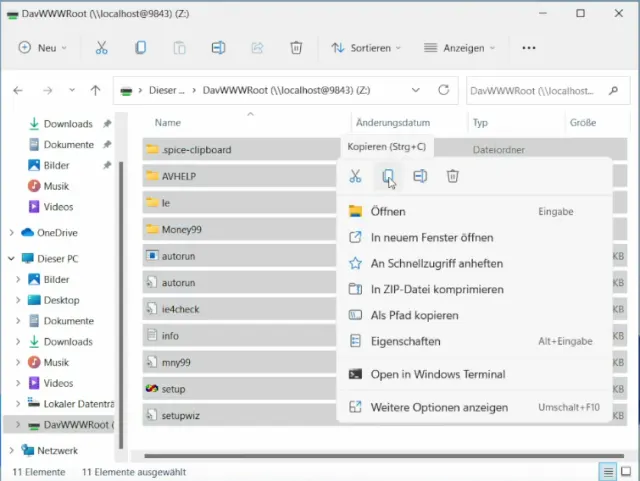Viewport: 640px width, 481px height.
Task: Select Eigenschaften in context menu
Action: (x=405, y=341)
